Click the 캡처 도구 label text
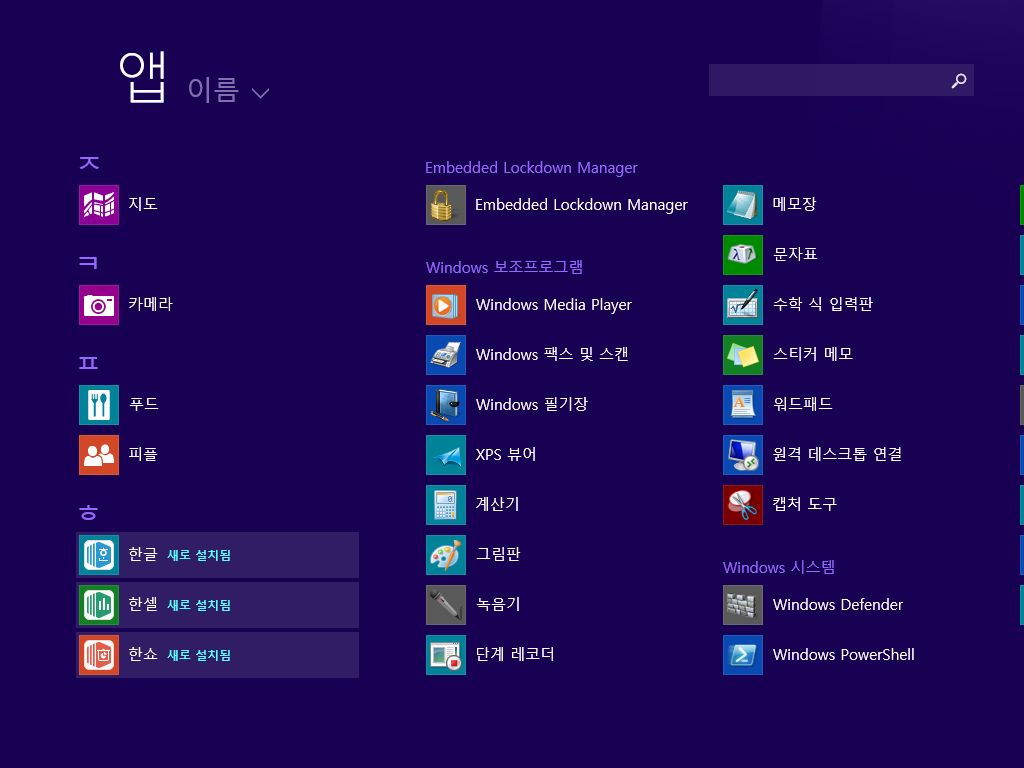This screenshot has width=1024, height=768. coord(805,504)
